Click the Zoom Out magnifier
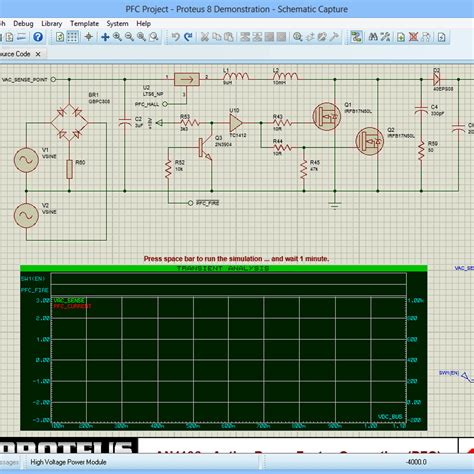 (129, 37)
